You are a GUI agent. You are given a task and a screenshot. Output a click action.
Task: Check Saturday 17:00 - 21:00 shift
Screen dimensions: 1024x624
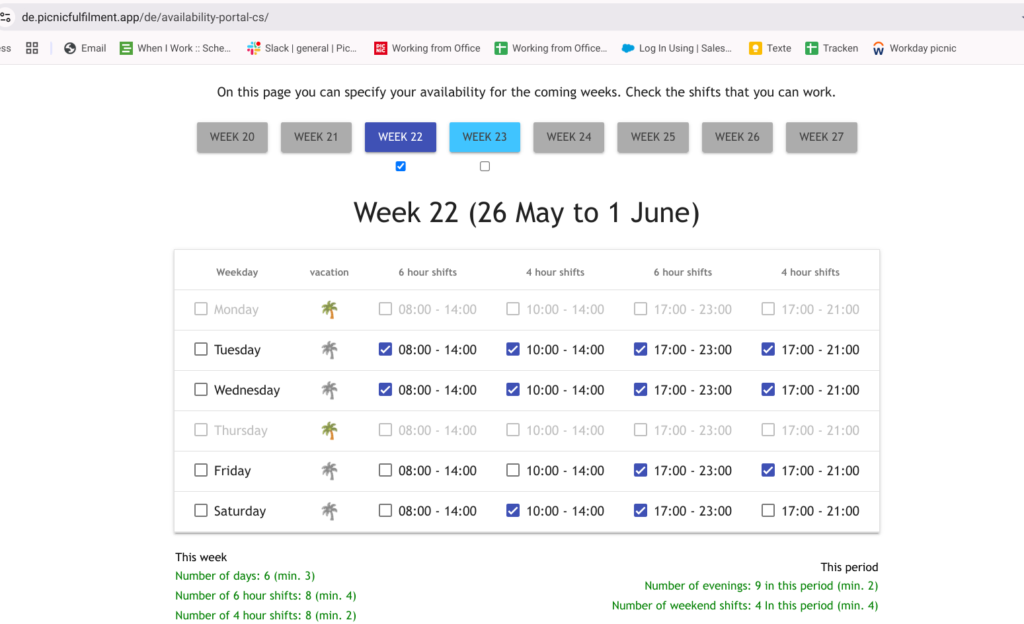tap(768, 511)
